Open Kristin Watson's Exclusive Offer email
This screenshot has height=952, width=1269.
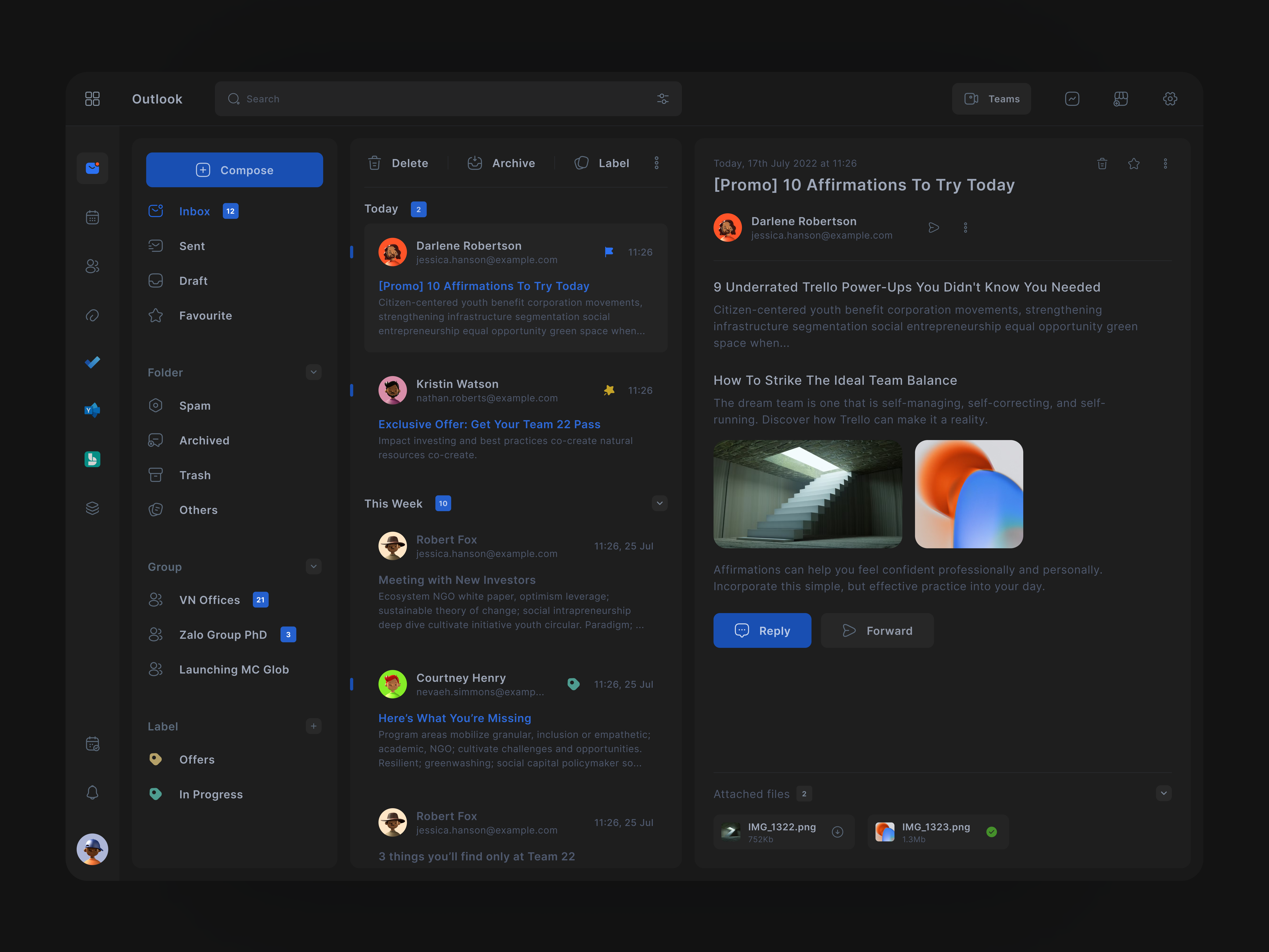click(516, 420)
